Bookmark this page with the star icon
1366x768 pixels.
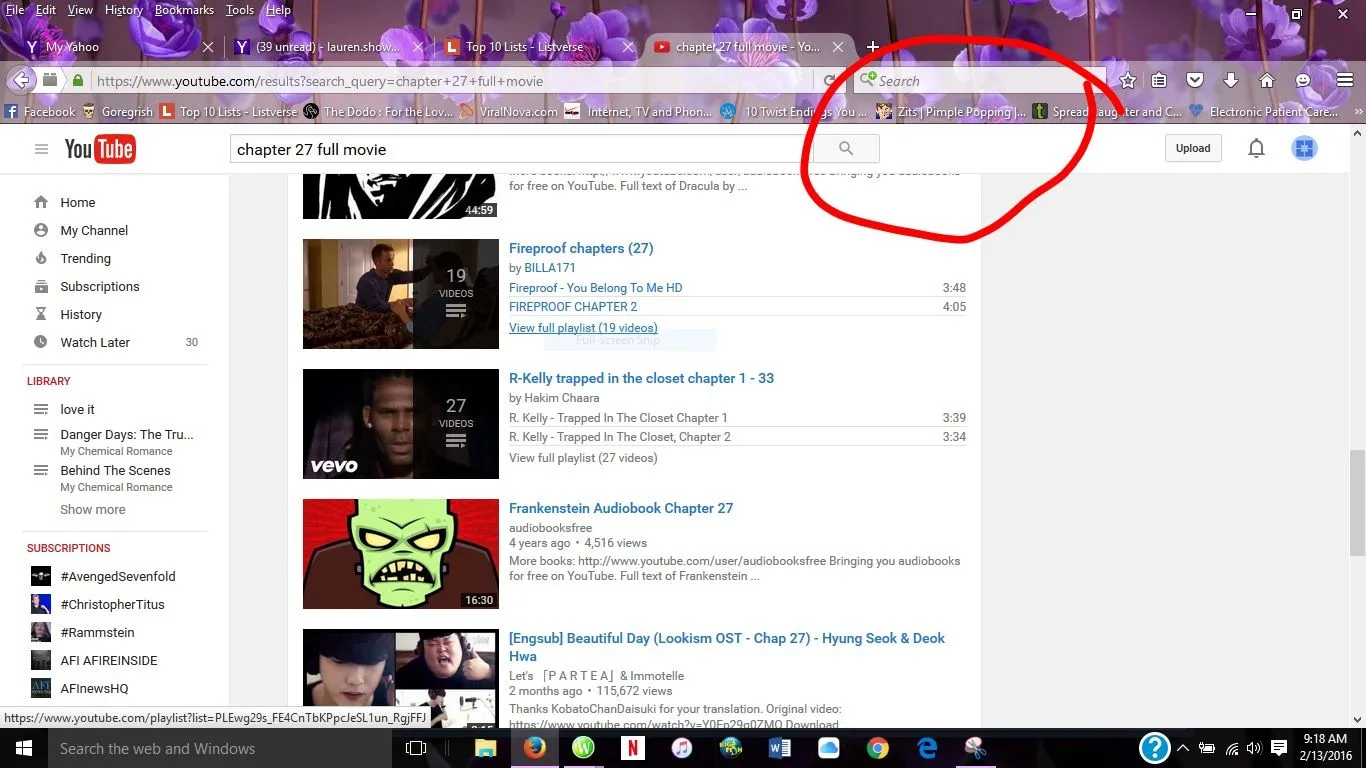click(1128, 81)
